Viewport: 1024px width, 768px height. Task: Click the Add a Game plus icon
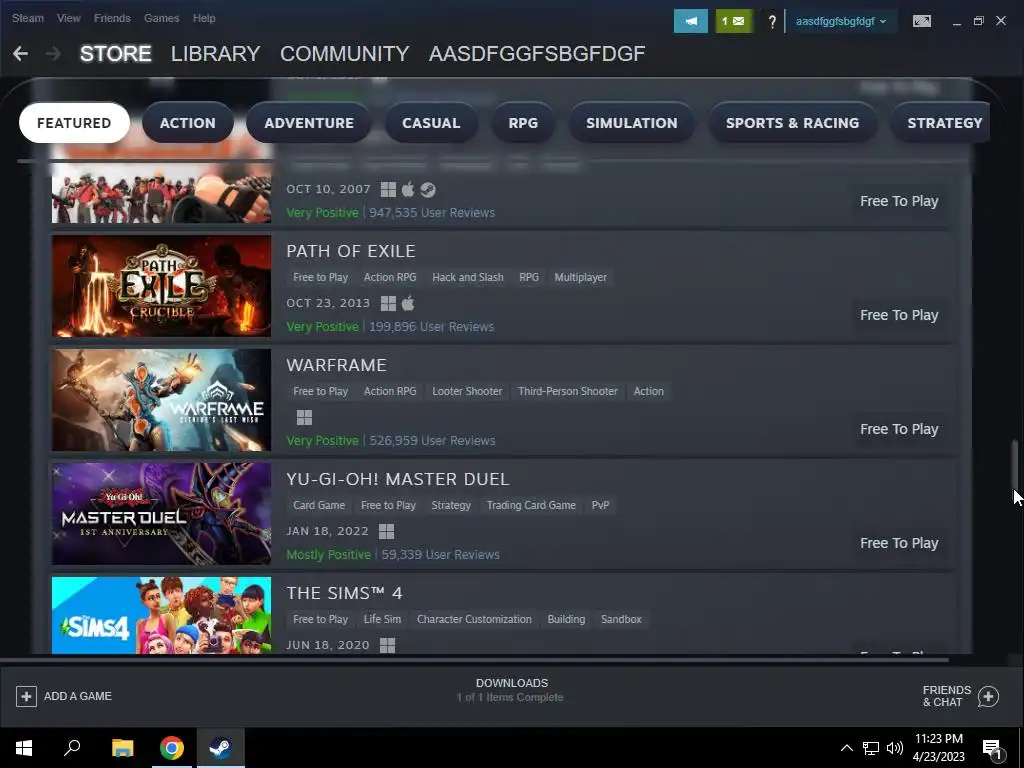[26, 696]
